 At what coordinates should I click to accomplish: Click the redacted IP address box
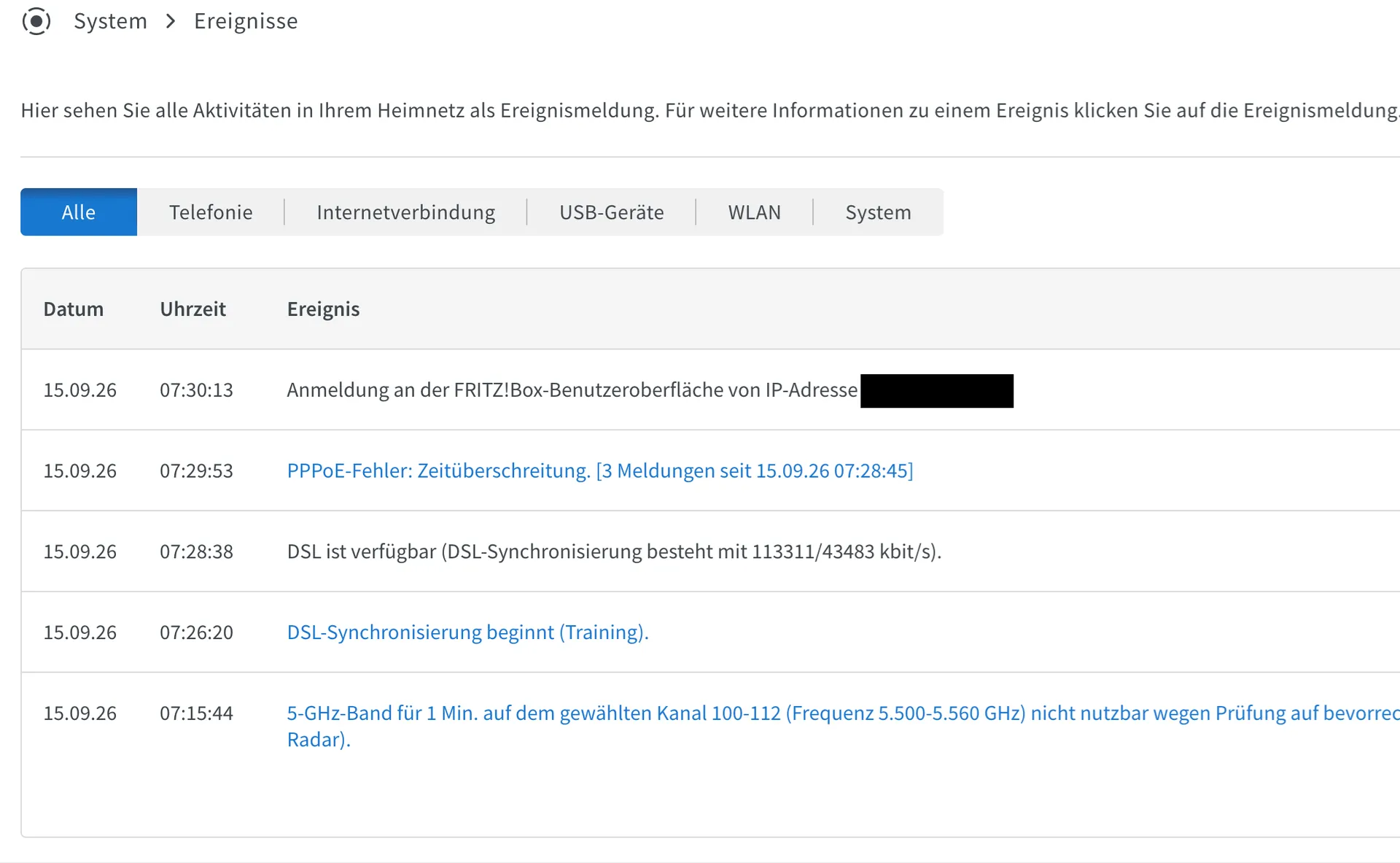point(936,390)
